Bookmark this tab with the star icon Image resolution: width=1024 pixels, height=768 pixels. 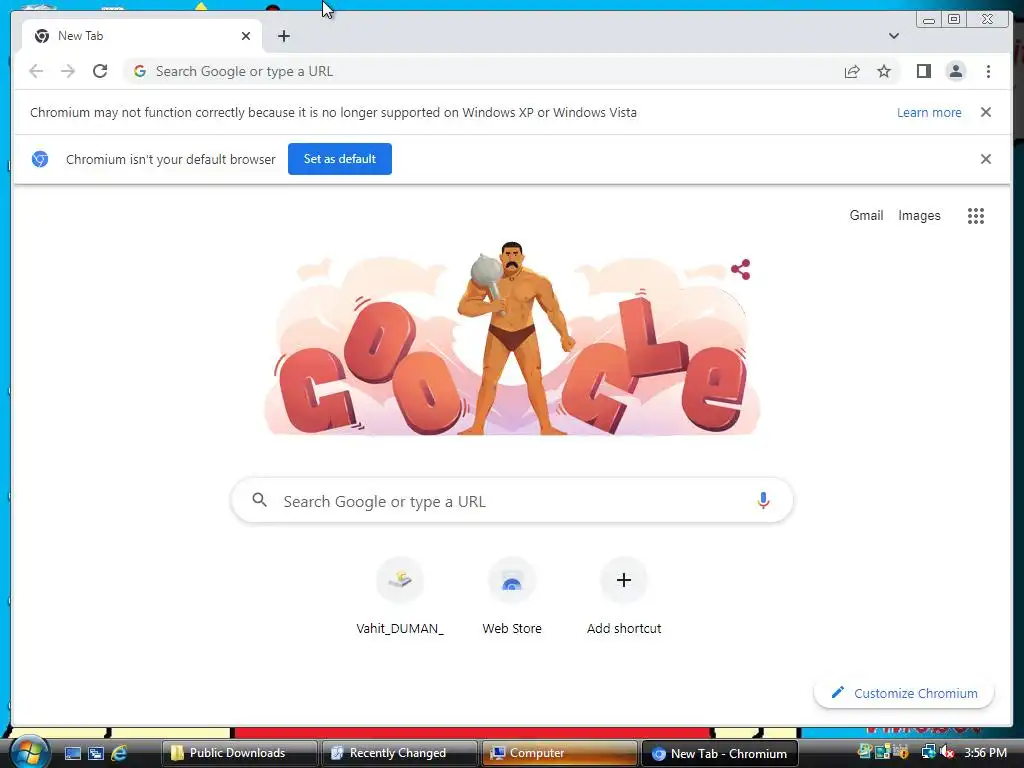[x=884, y=71]
